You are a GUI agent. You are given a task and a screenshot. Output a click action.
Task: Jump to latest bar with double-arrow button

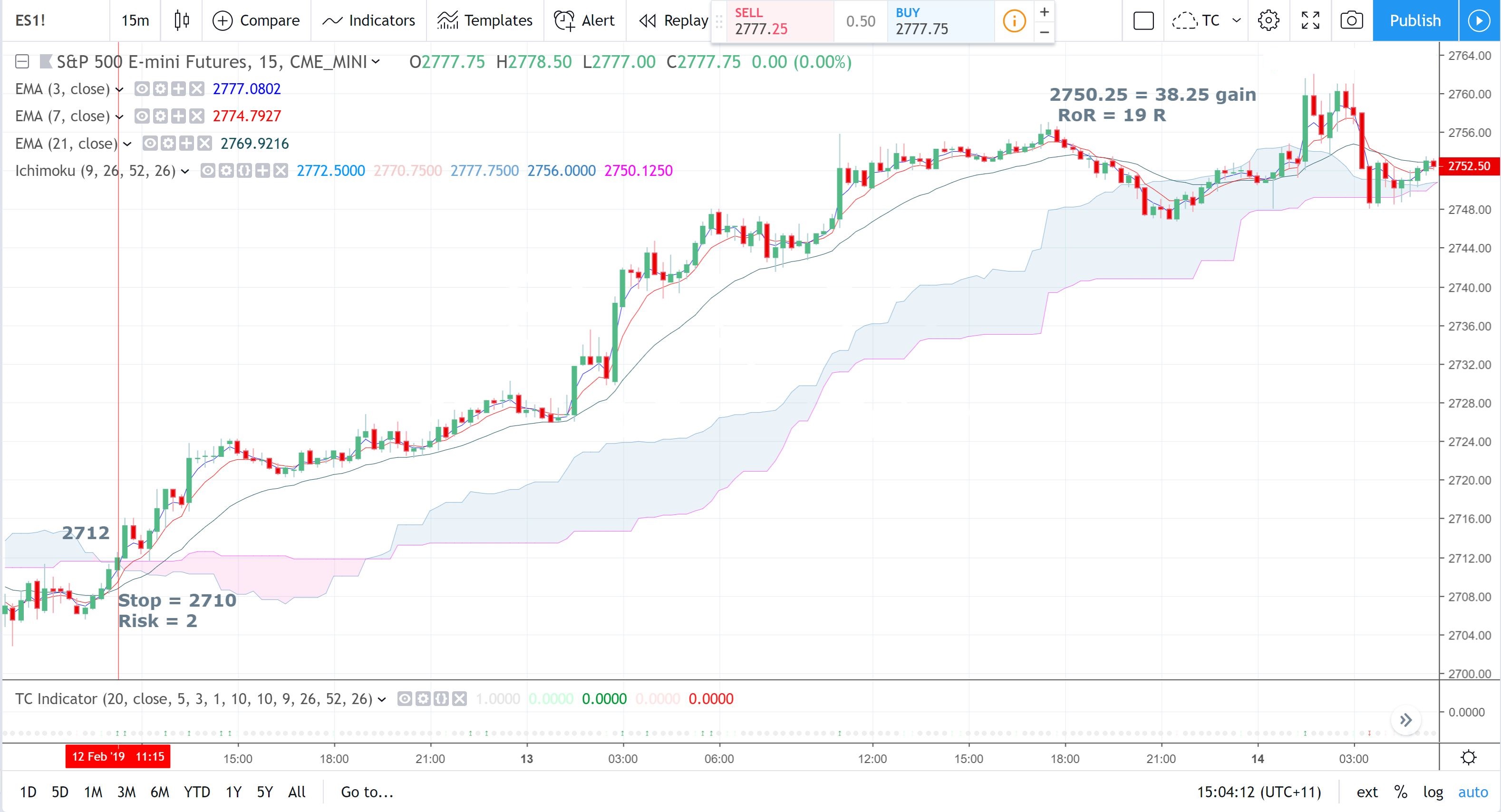1406,720
